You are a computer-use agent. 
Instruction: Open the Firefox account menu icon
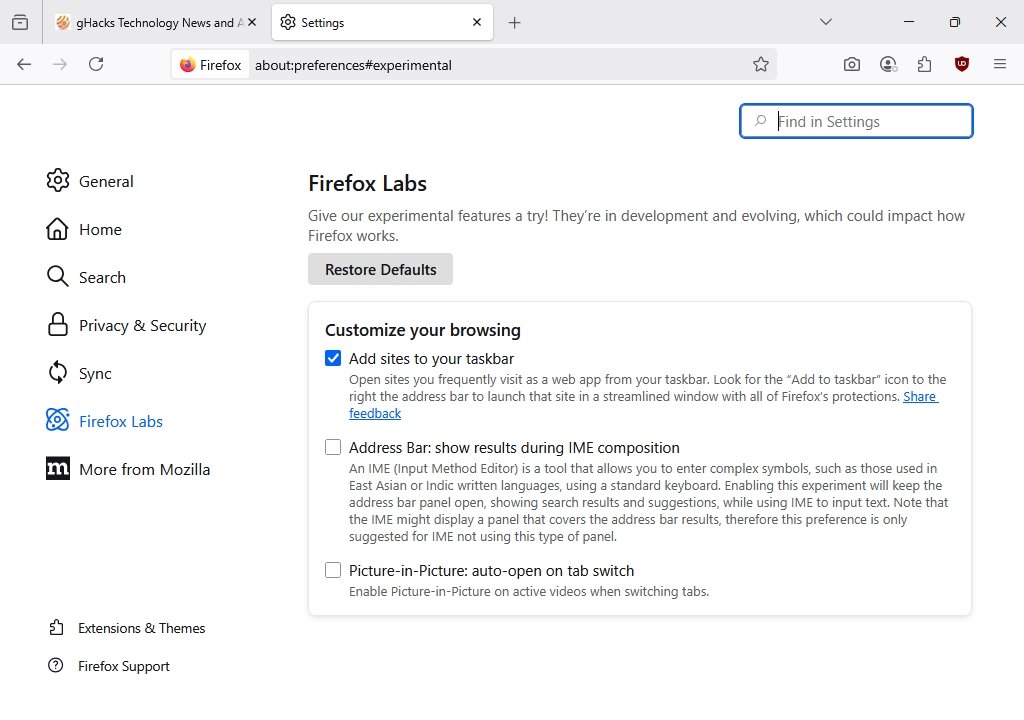pyautogui.click(x=888, y=64)
